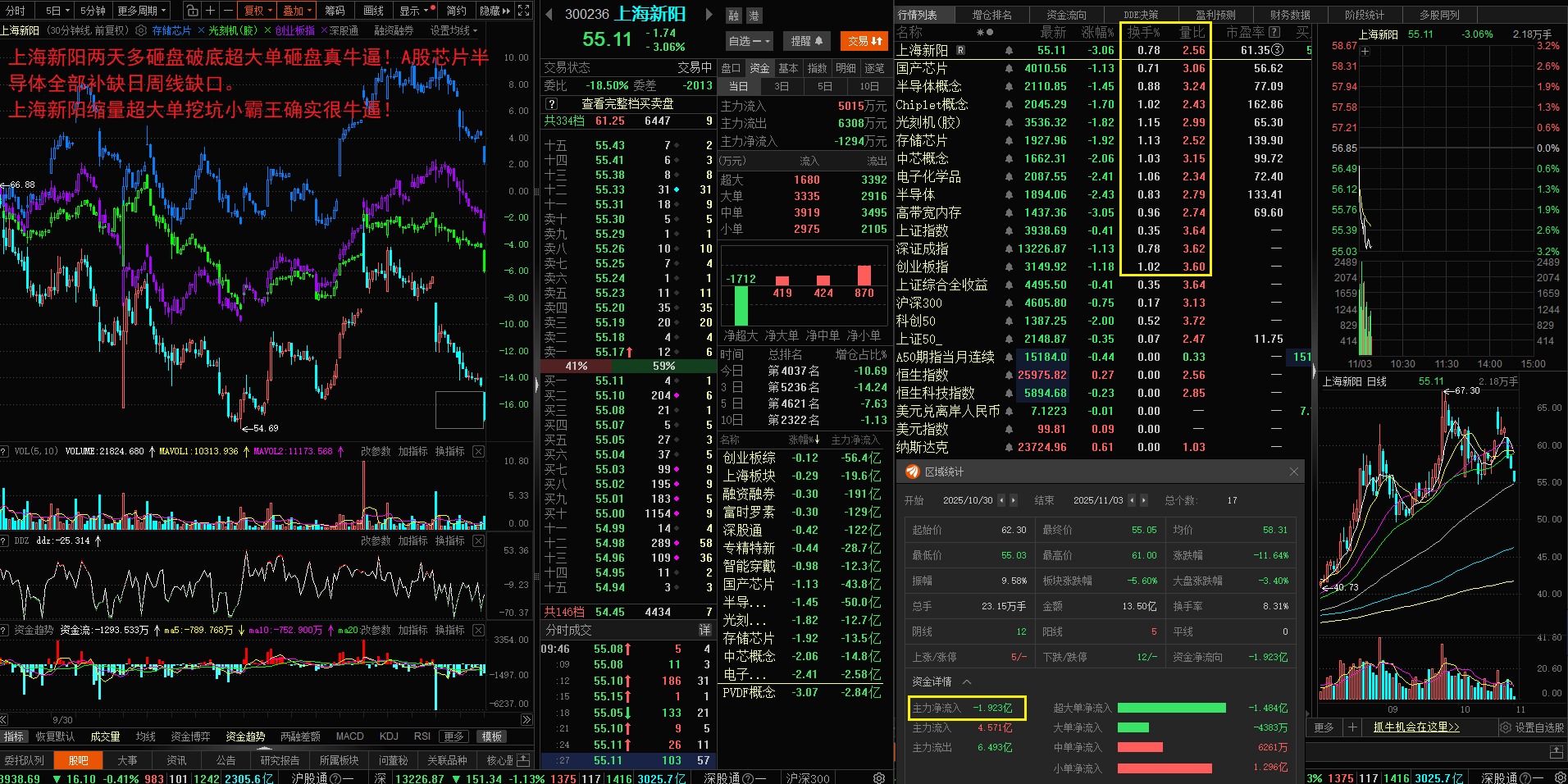
Task: Toggle fullscreen chart icon
Action: (x=524, y=11)
